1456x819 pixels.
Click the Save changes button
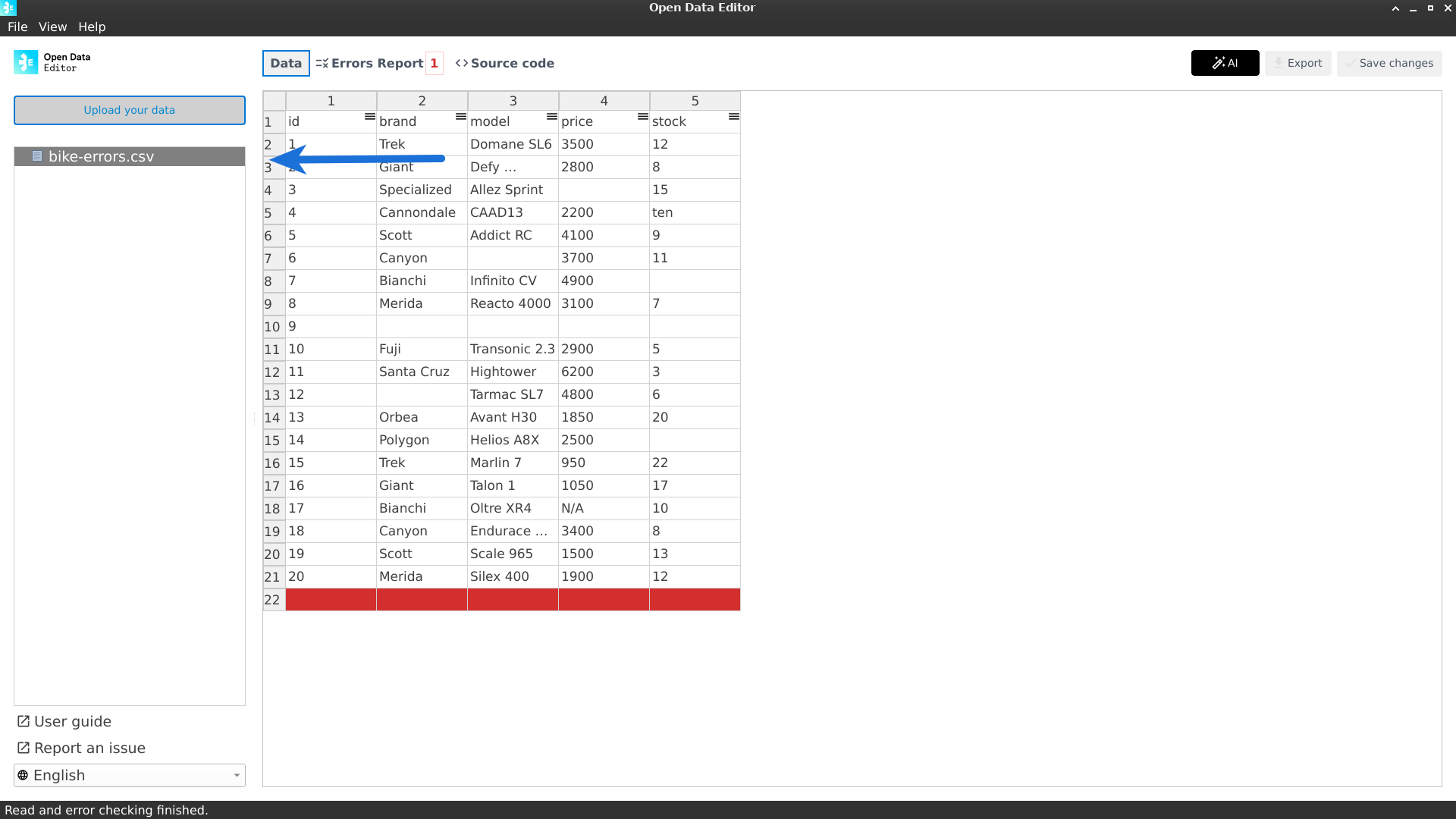[x=1389, y=63]
